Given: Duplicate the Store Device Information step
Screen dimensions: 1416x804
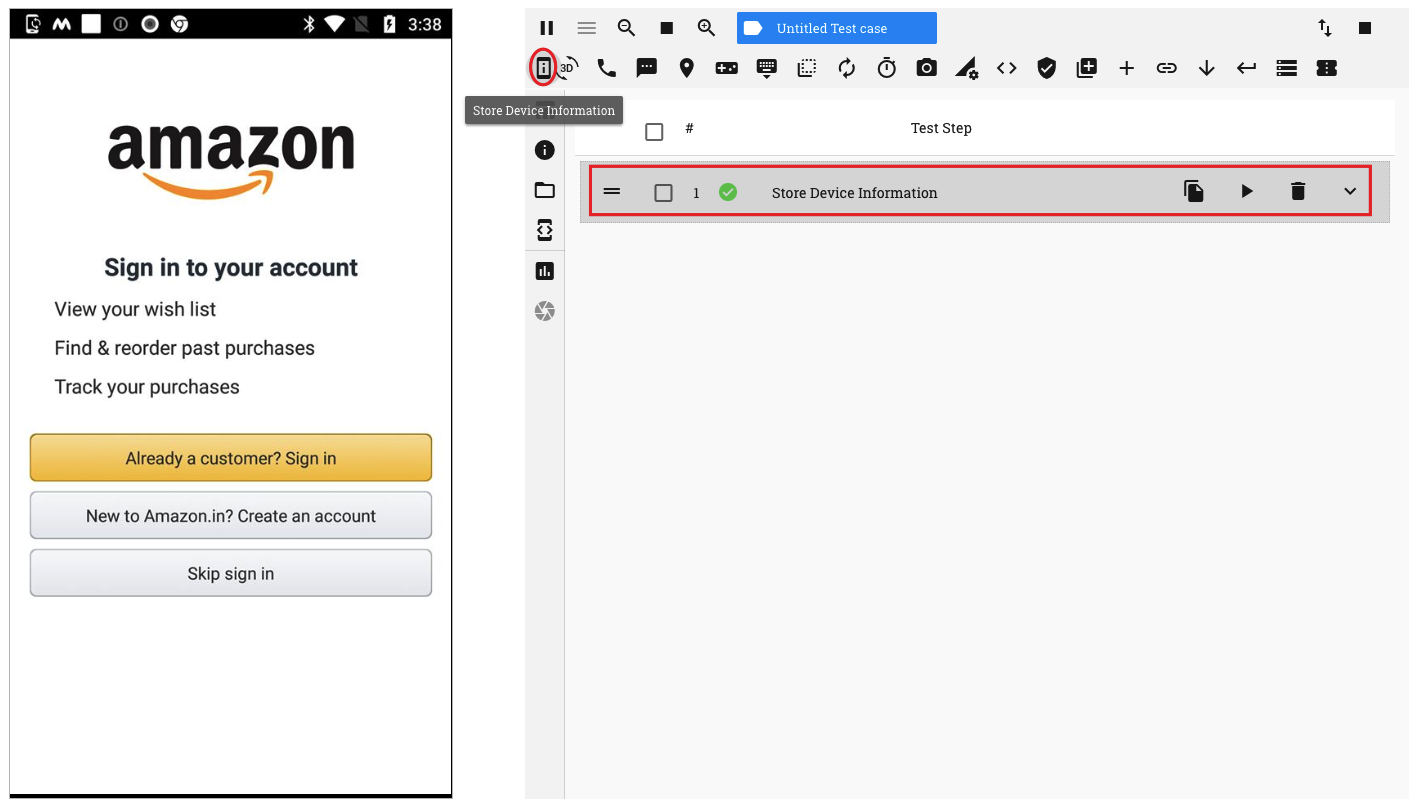Looking at the screenshot, I should (x=1194, y=191).
